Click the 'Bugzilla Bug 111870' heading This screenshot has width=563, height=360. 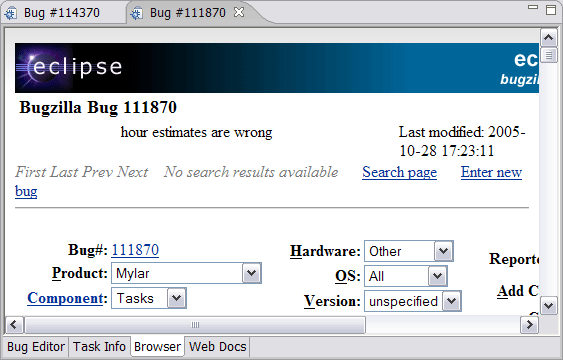(98, 107)
